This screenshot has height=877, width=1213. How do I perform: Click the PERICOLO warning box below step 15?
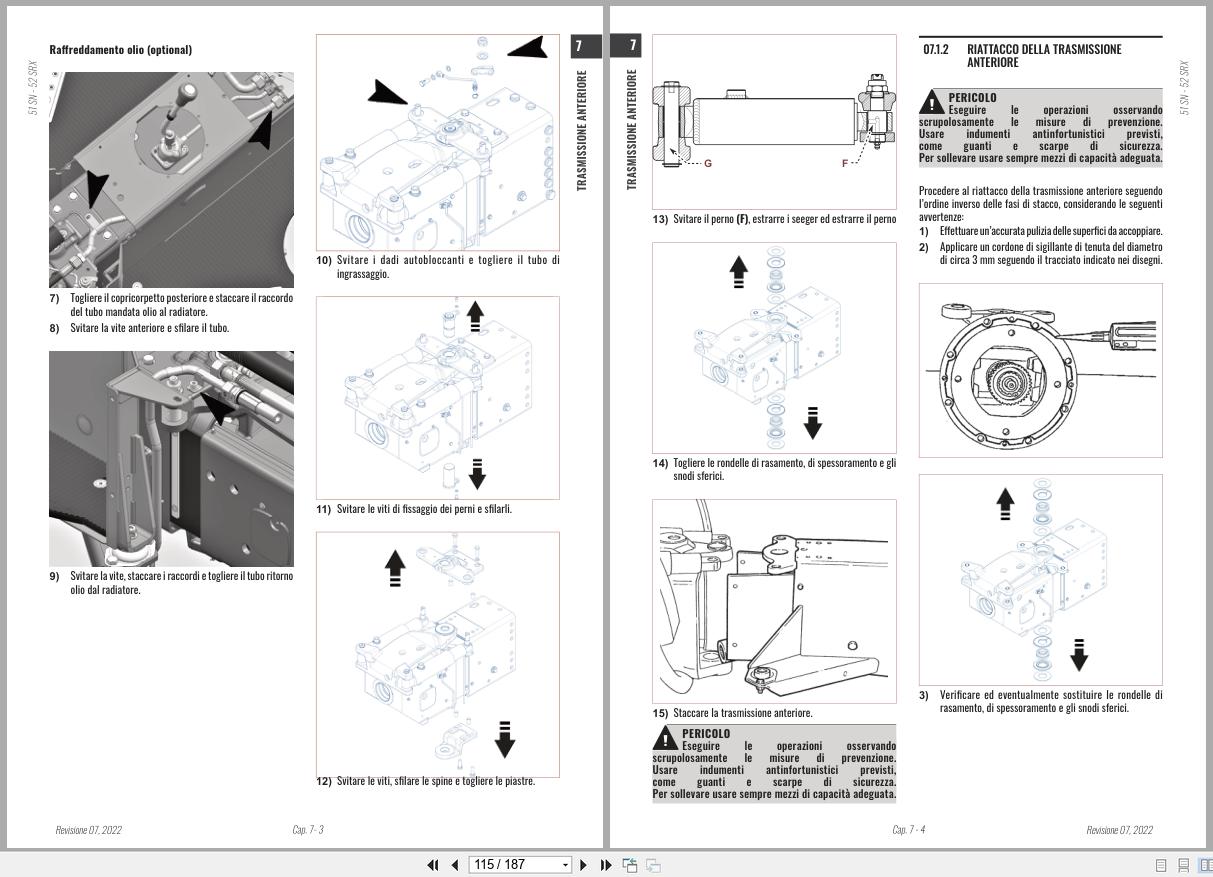tap(774, 764)
